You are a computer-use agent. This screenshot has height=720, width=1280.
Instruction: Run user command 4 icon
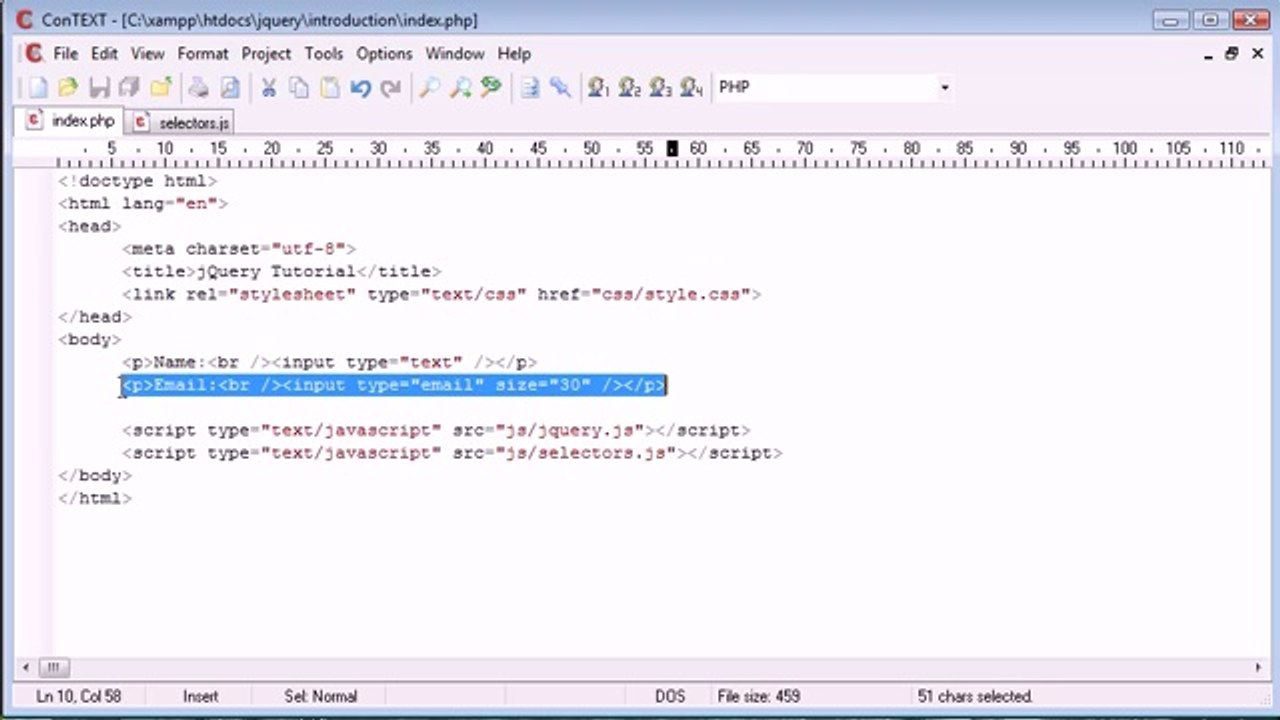[691, 88]
